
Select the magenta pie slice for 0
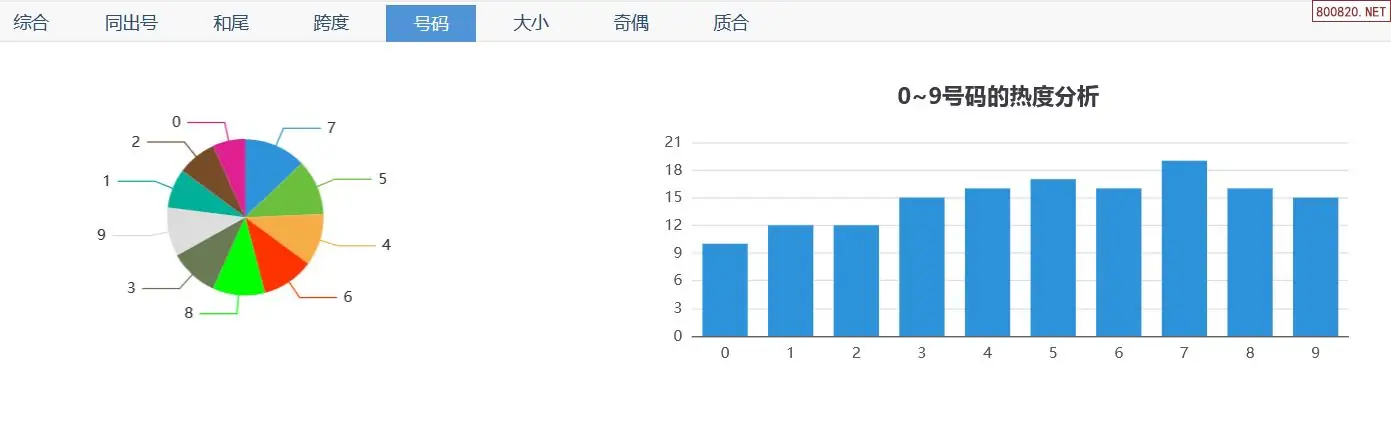[233, 165]
